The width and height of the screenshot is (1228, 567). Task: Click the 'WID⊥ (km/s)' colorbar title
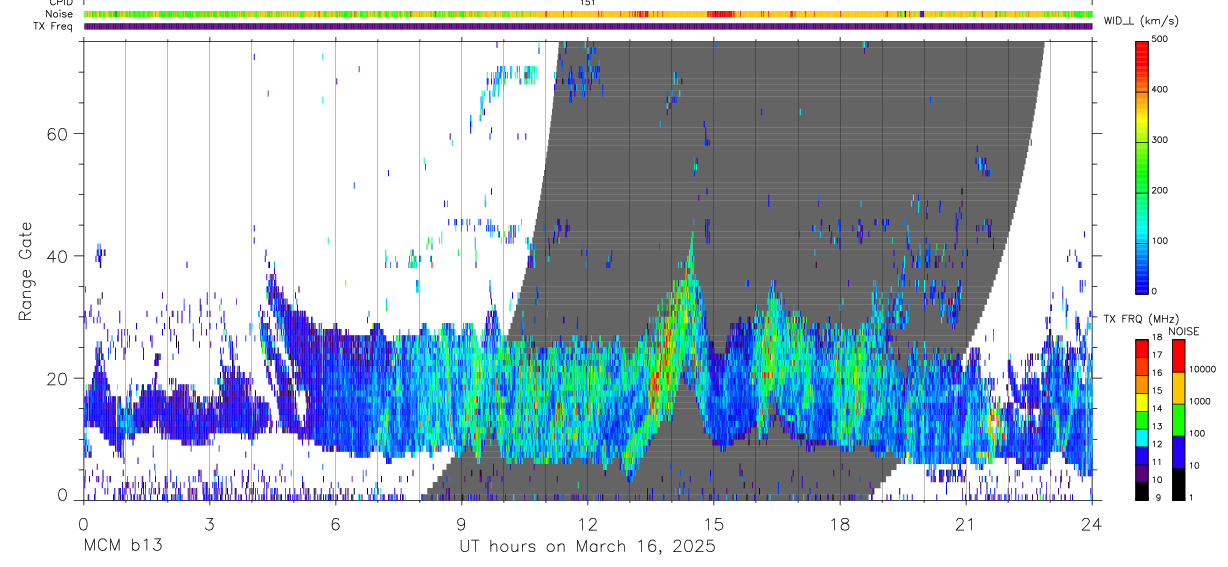click(1140, 21)
